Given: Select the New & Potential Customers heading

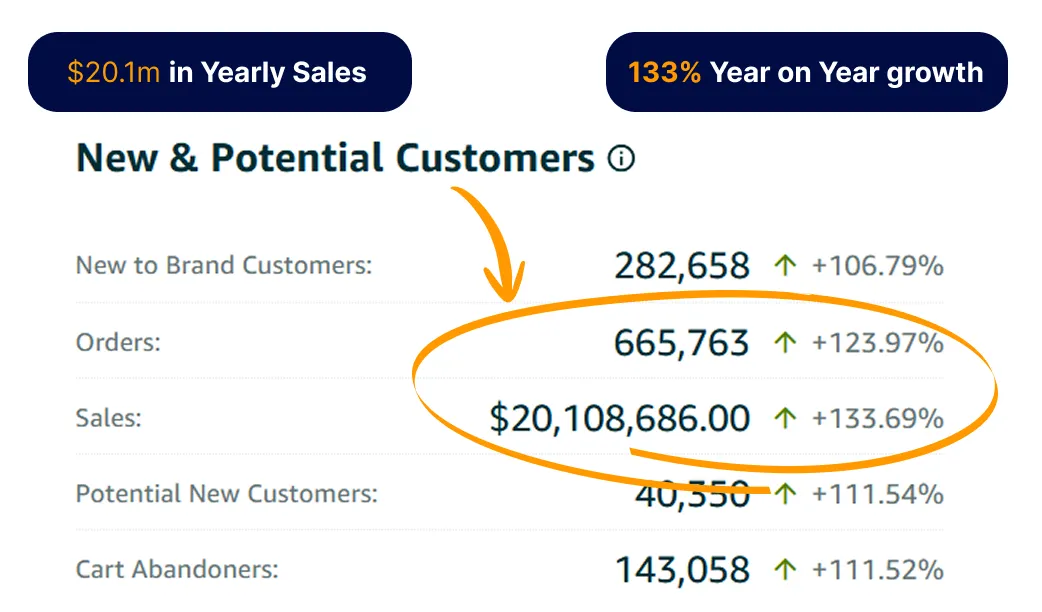Looking at the screenshot, I should [x=336, y=158].
